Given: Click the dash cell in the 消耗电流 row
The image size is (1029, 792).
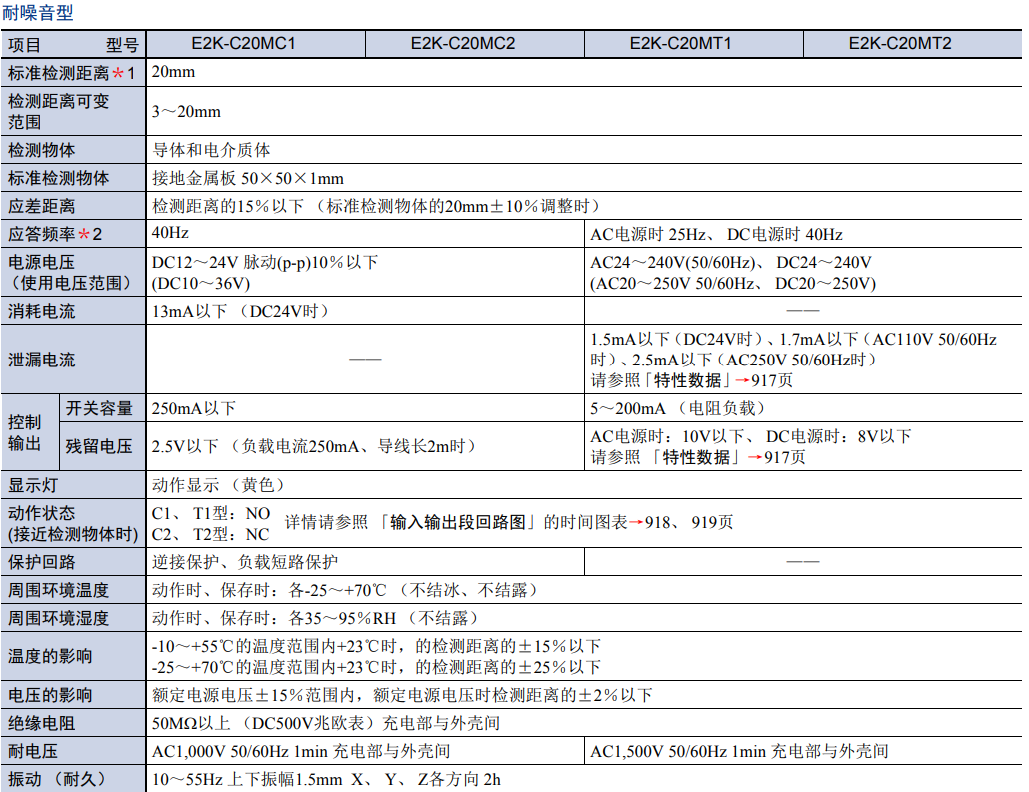Looking at the screenshot, I should 803,310.
